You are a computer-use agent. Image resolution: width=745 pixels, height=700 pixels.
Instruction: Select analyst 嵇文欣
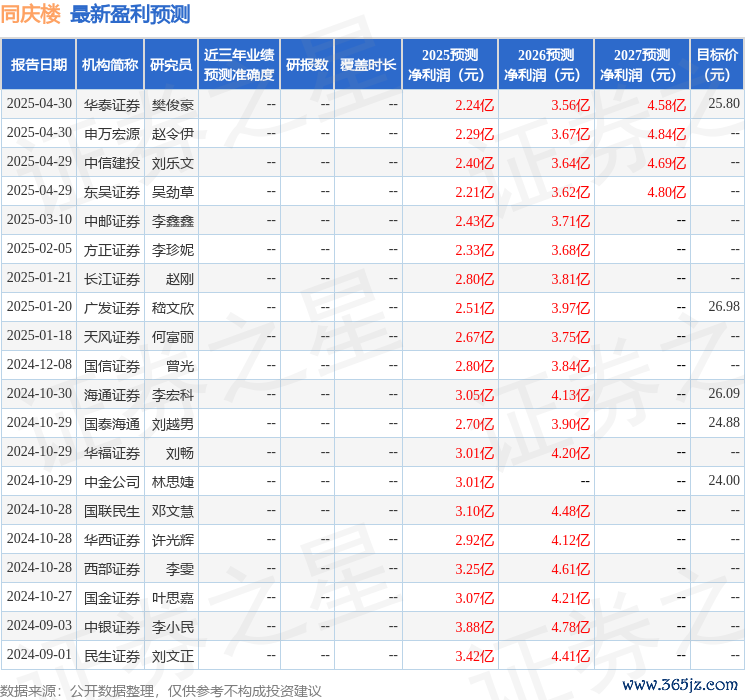(172, 307)
